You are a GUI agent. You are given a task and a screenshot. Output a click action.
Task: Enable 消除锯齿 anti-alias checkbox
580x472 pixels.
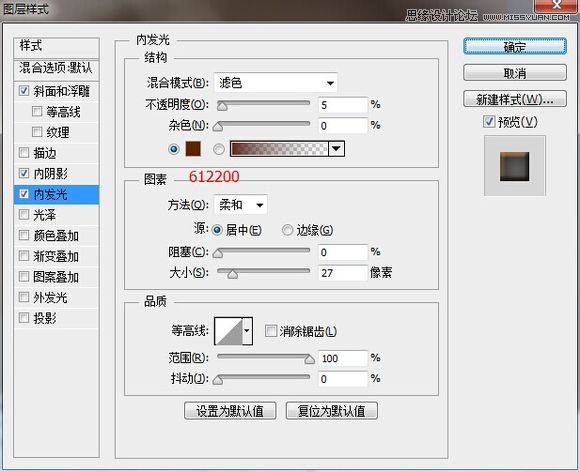(x=271, y=330)
